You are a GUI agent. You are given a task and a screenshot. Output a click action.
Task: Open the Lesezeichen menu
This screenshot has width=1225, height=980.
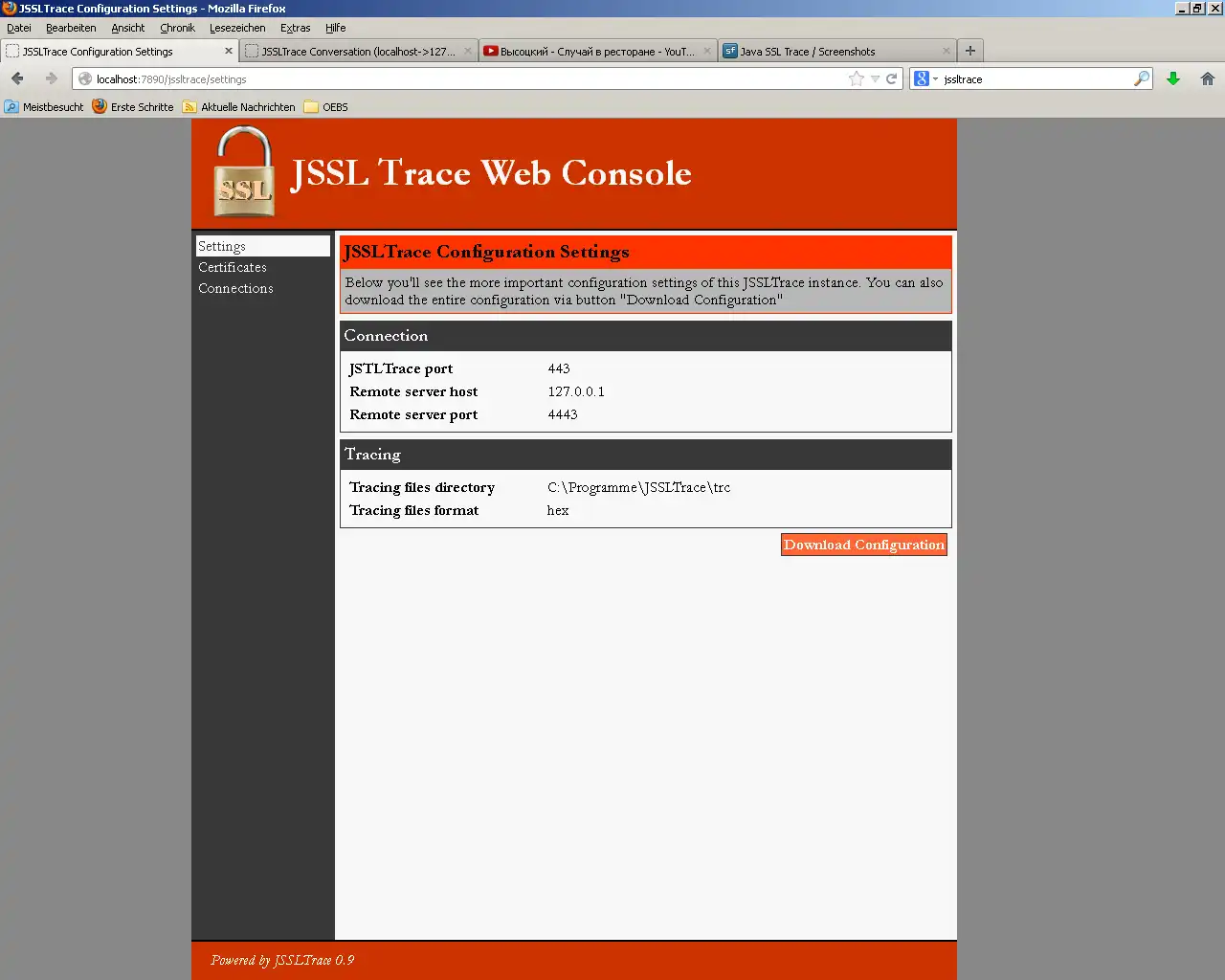[x=237, y=28]
